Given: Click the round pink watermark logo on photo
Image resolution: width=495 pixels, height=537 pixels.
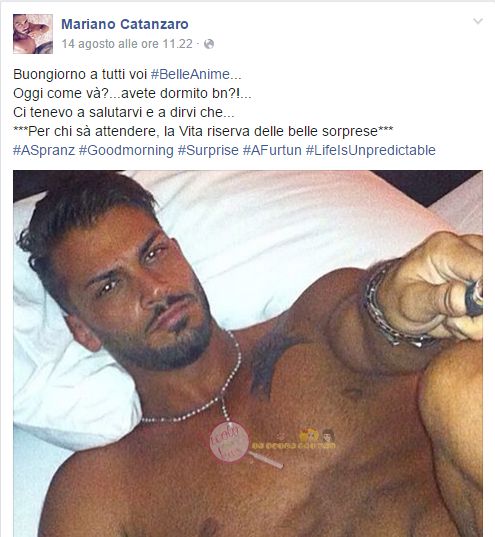Looking at the screenshot, I should 229,442.
